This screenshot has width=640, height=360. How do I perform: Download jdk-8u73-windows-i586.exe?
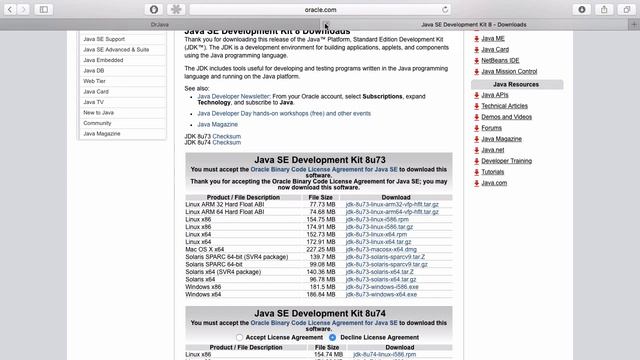382,287
